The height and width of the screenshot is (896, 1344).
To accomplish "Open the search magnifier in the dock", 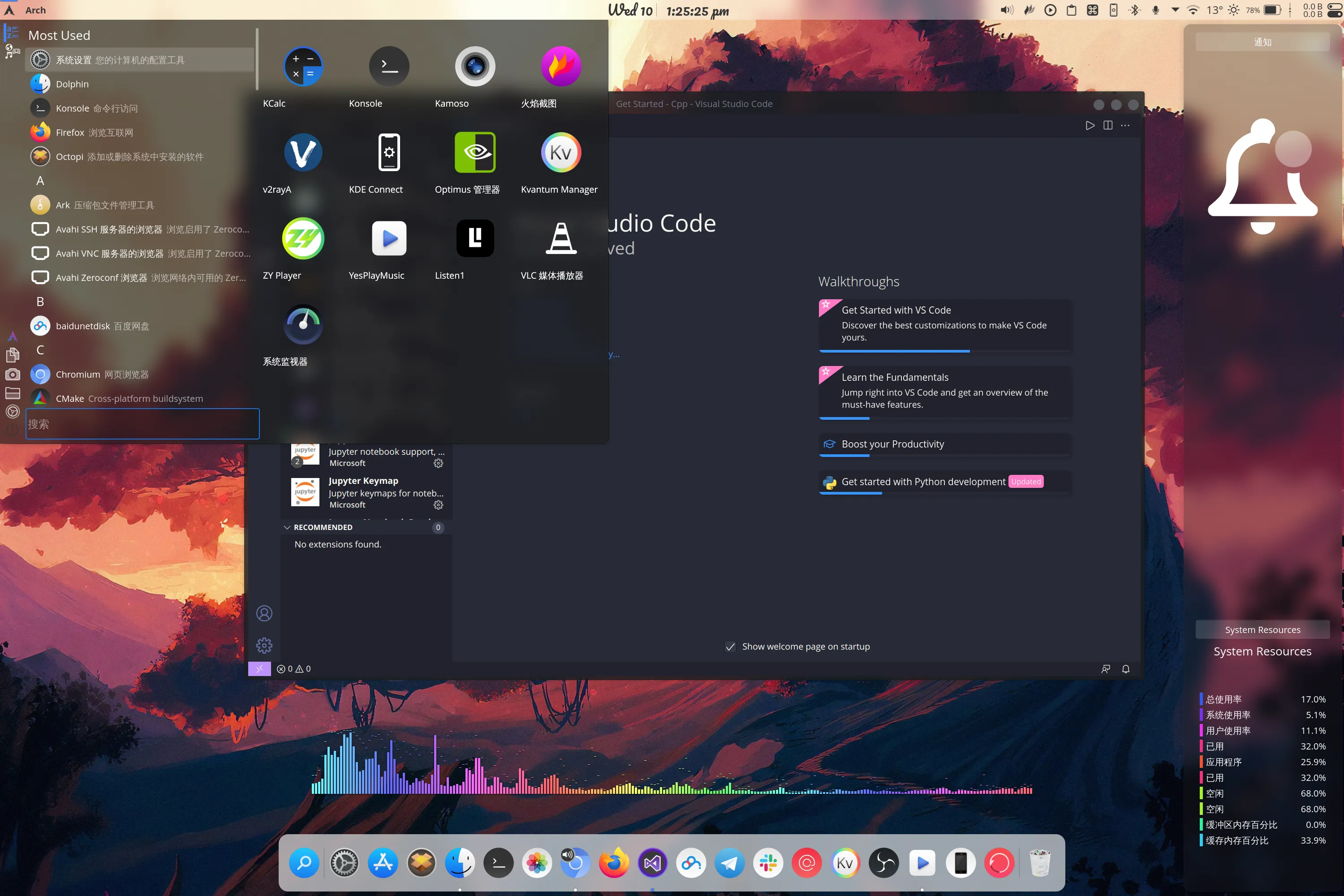I will (x=304, y=863).
